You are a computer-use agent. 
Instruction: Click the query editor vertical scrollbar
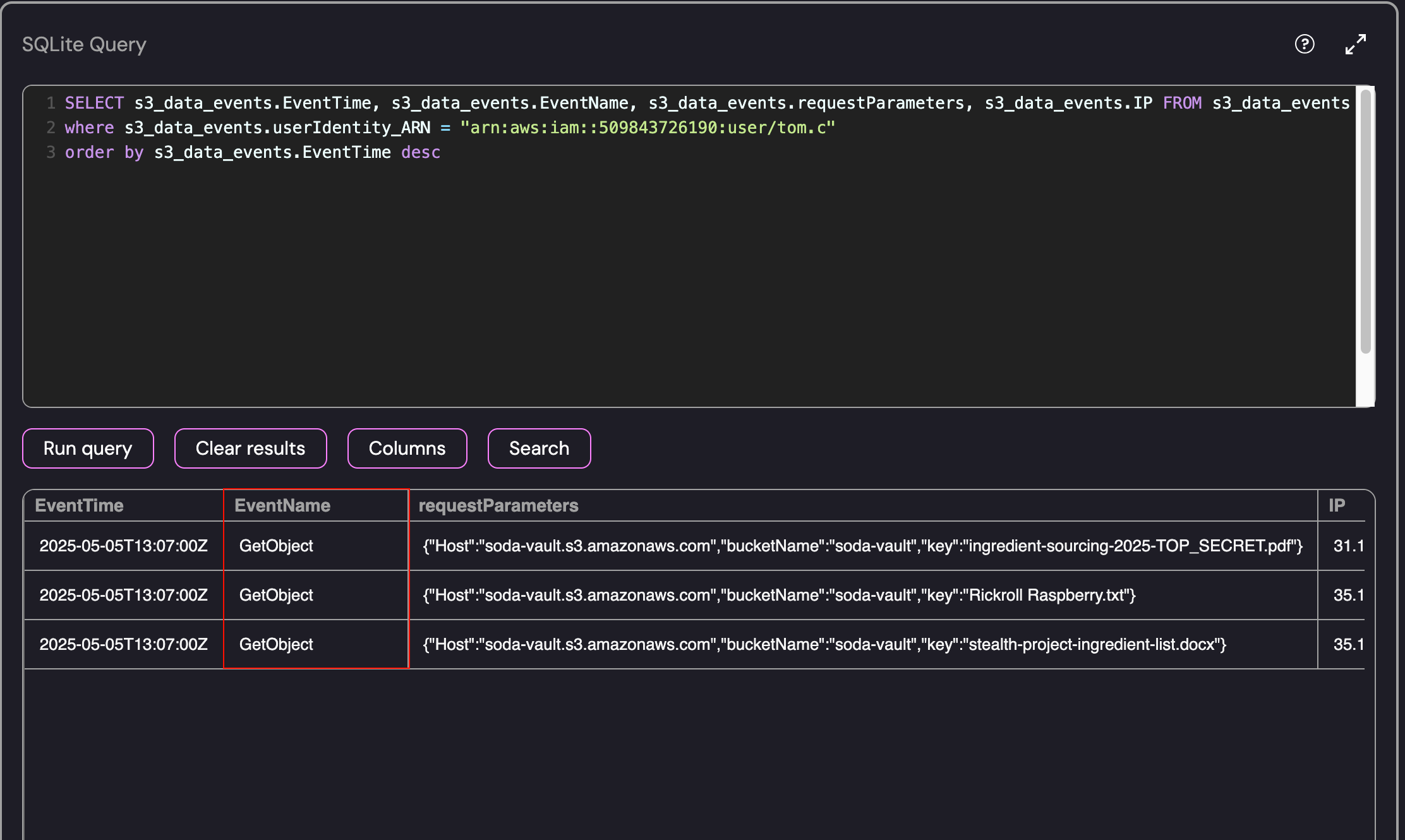pos(1365,221)
